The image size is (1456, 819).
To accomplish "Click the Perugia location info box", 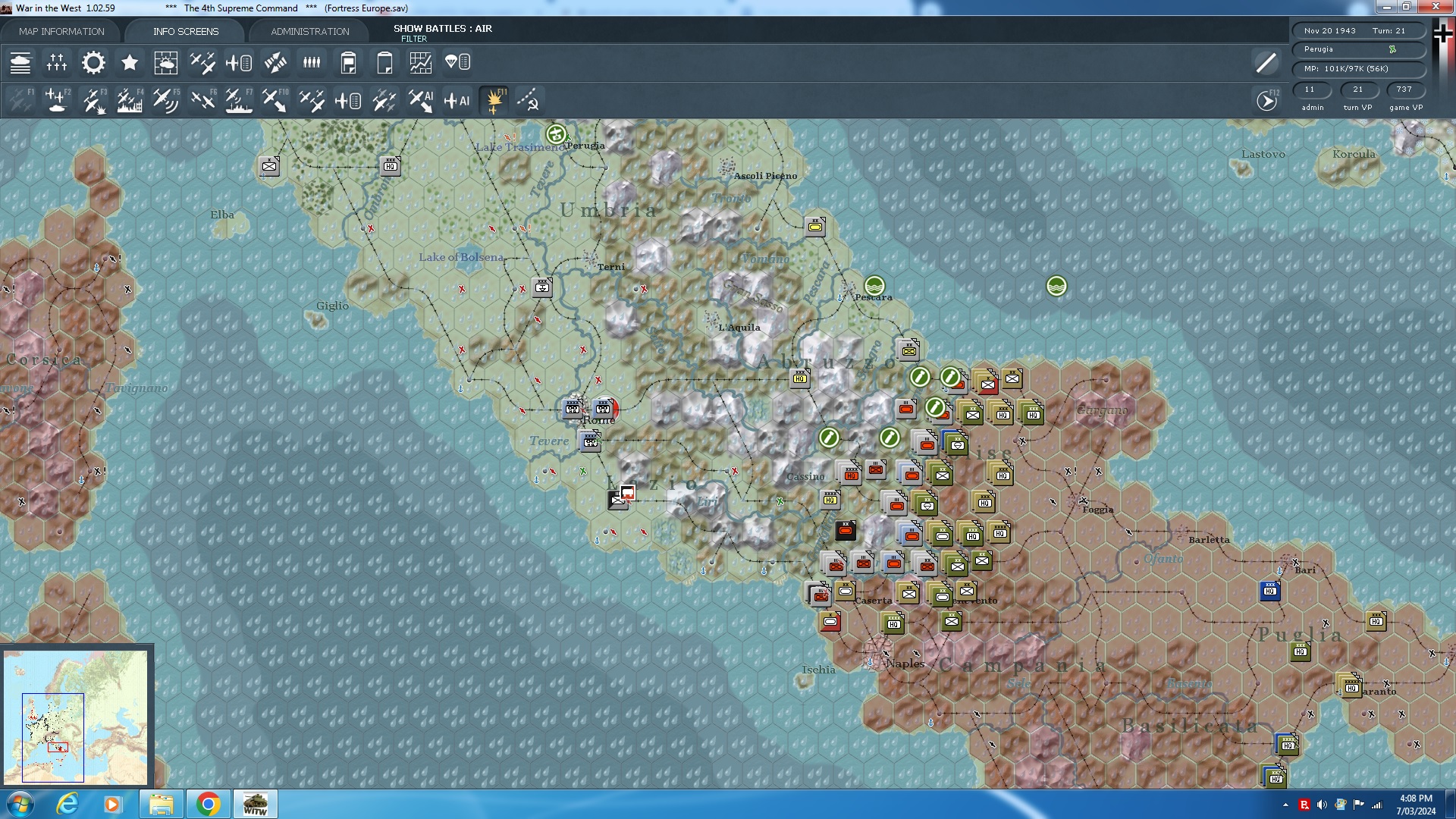I will click(x=1357, y=49).
